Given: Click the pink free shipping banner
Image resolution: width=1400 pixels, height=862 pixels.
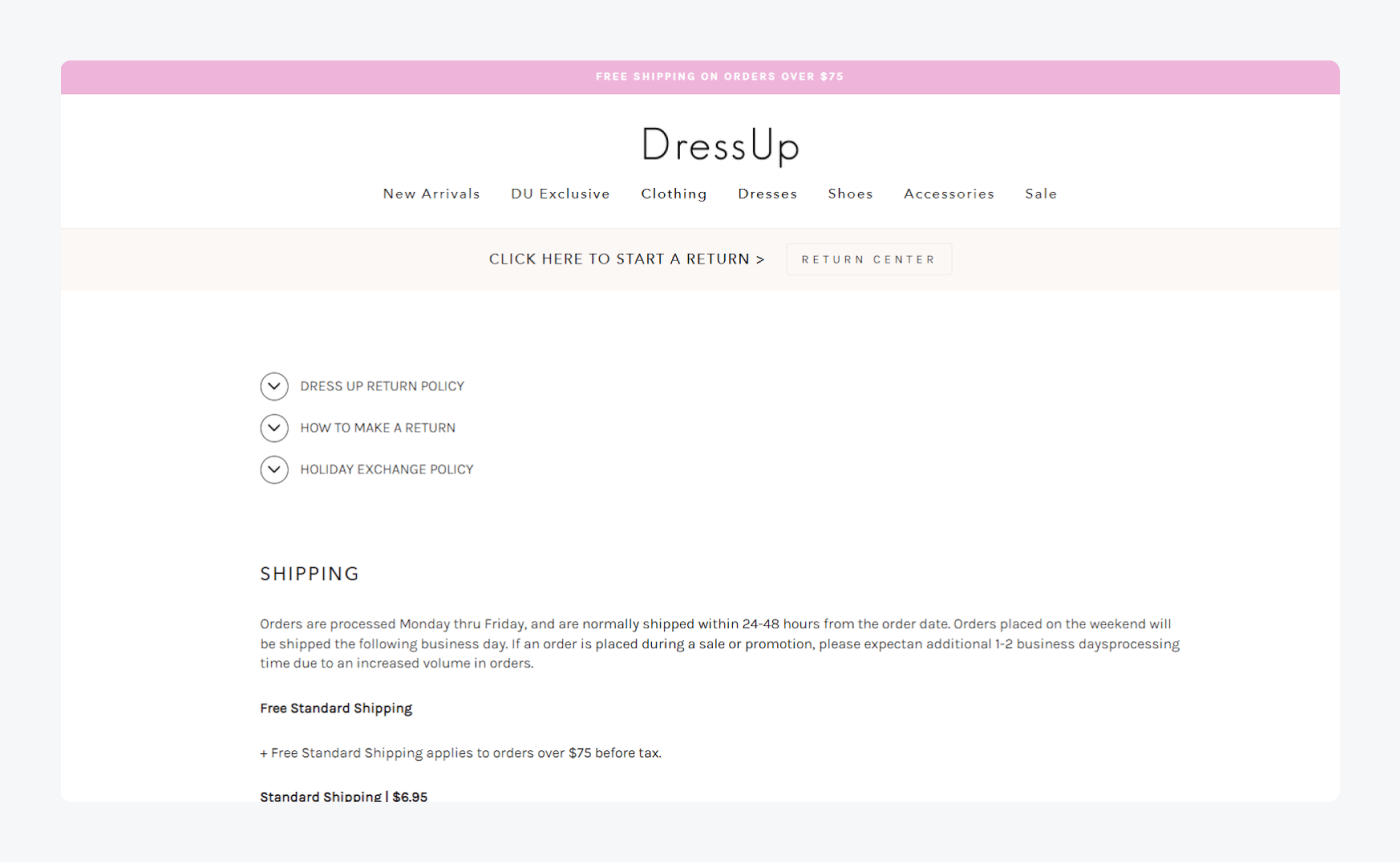Looking at the screenshot, I should click(720, 76).
